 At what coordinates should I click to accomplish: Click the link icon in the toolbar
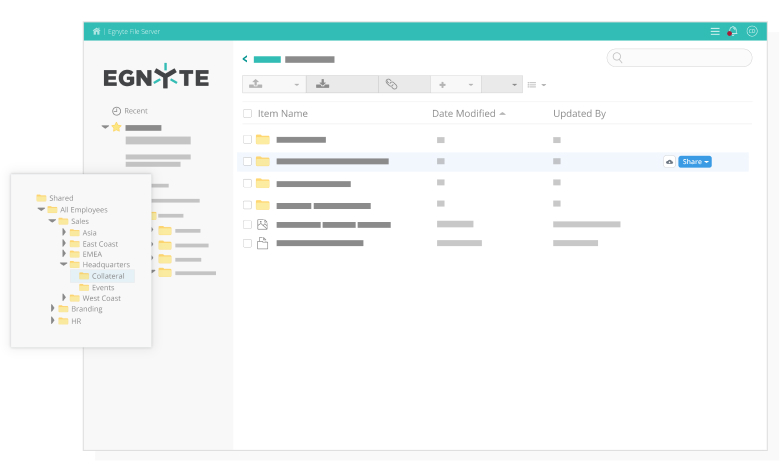(x=392, y=85)
